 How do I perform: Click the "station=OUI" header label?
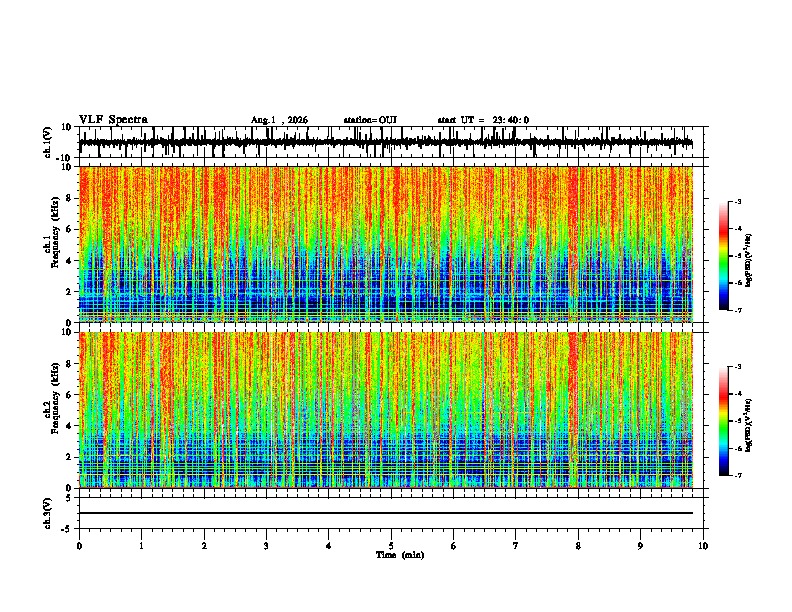click(370, 120)
